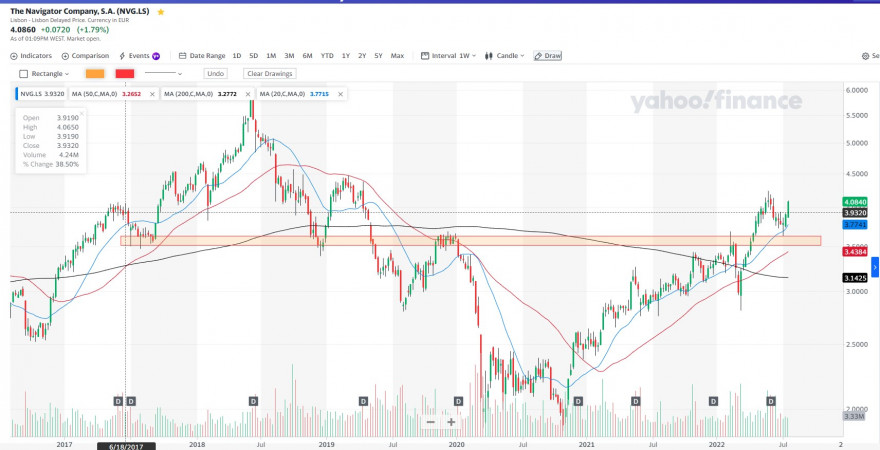The width and height of the screenshot is (880, 450).
Task: Select the 5Y date range
Action: coord(378,56)
